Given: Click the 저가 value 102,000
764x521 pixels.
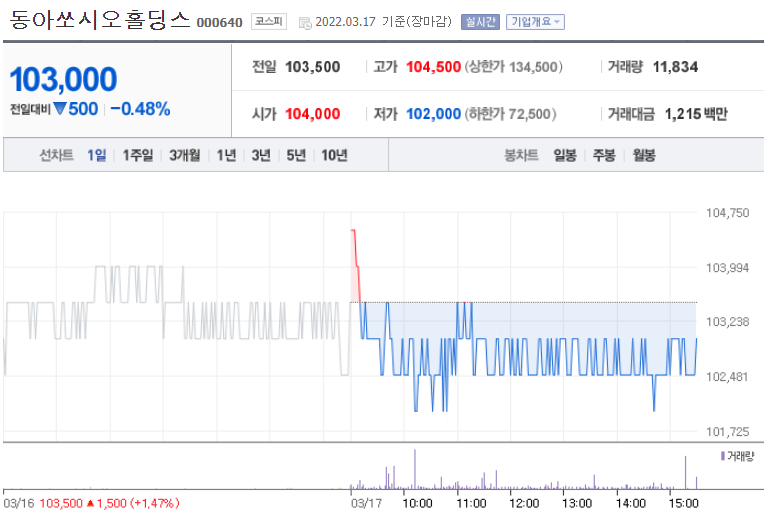Looking at the screenshot, I should pos(433,114).
